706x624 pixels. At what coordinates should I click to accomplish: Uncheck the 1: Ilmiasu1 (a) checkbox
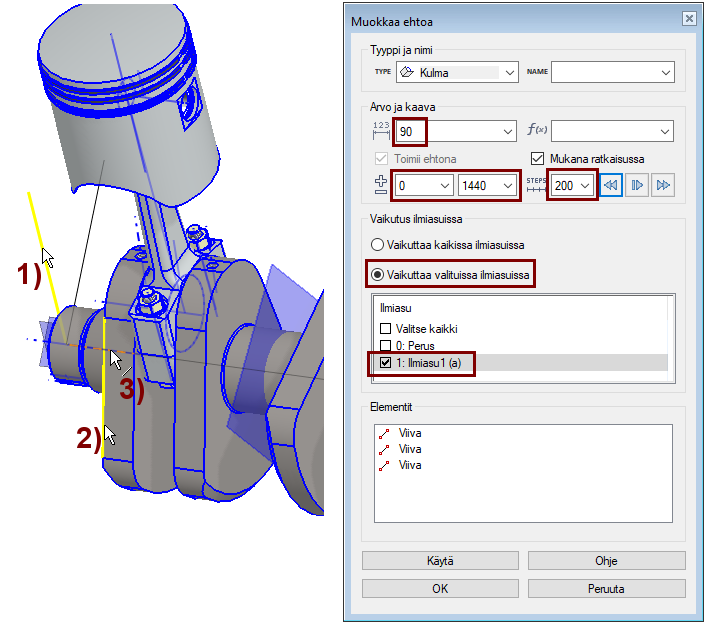(x=386, y=363)
